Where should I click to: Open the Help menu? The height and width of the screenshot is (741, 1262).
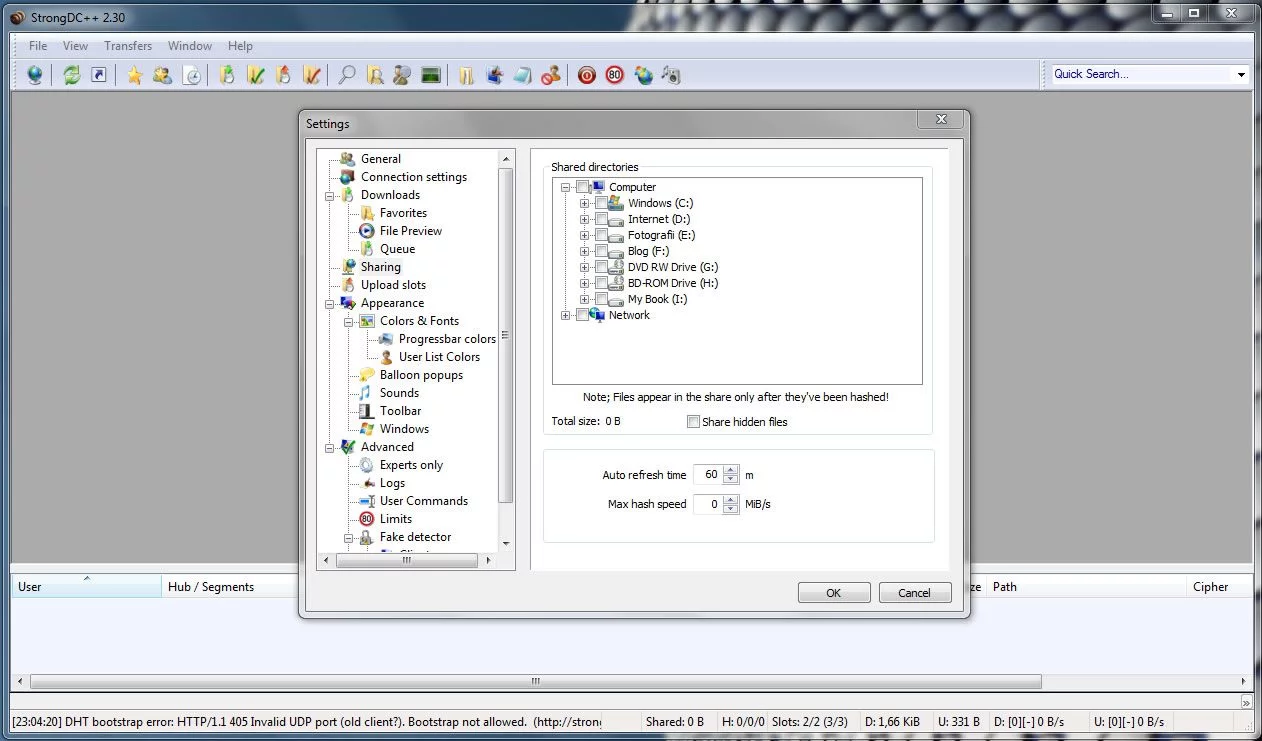[240, 46]
